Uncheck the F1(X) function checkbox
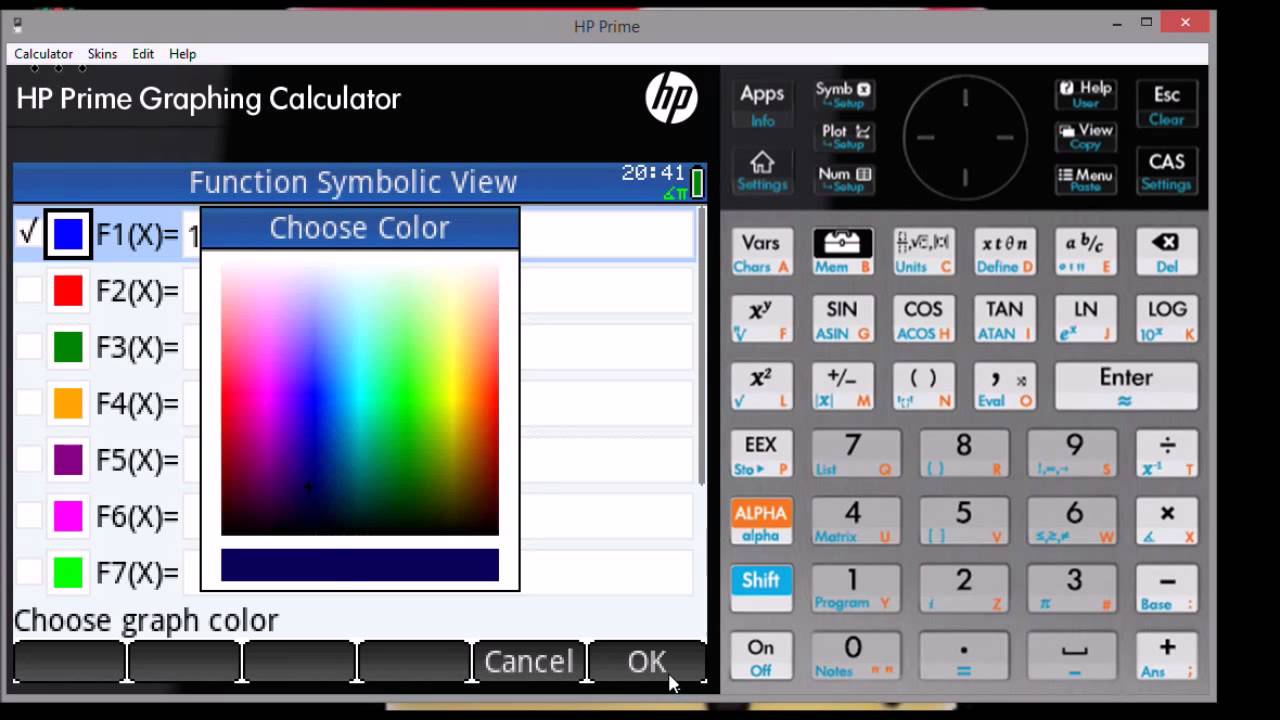This screenshot has width=1280, height=720. click(x=29, y=233)
